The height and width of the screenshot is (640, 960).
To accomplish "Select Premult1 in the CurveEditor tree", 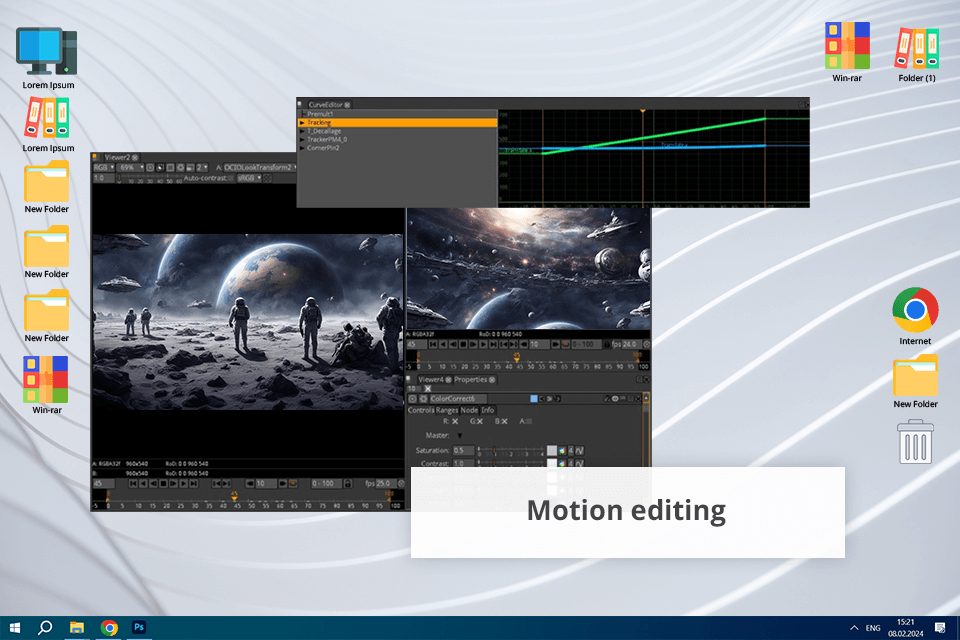I will coord(320,114).
